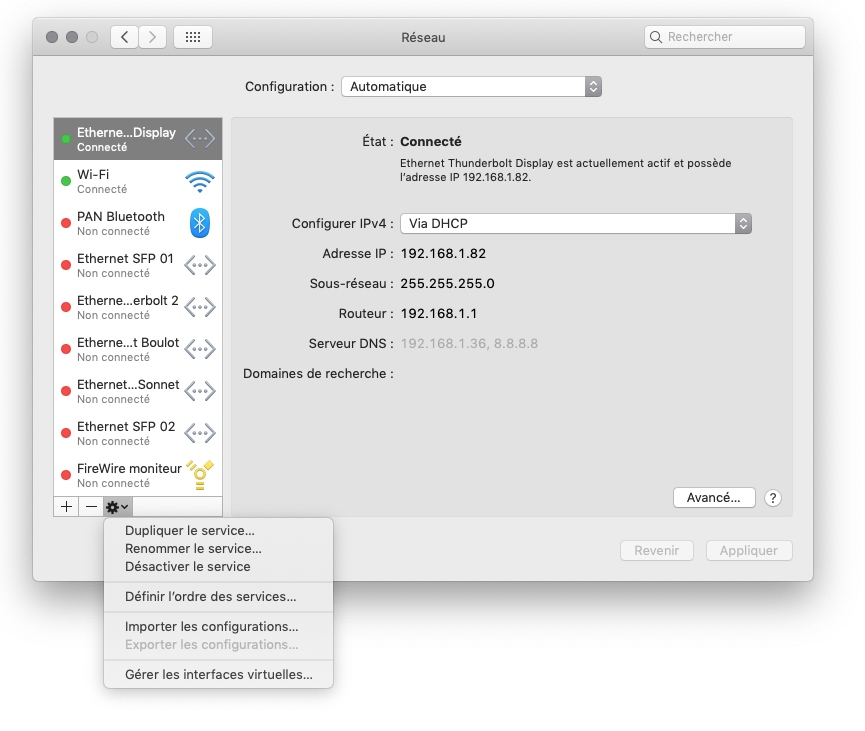The height and width of the screenshot is (731, 865).
Task: Click the Ethernet icon beside Etherne...erbolt 2
Action: [200, 307]
